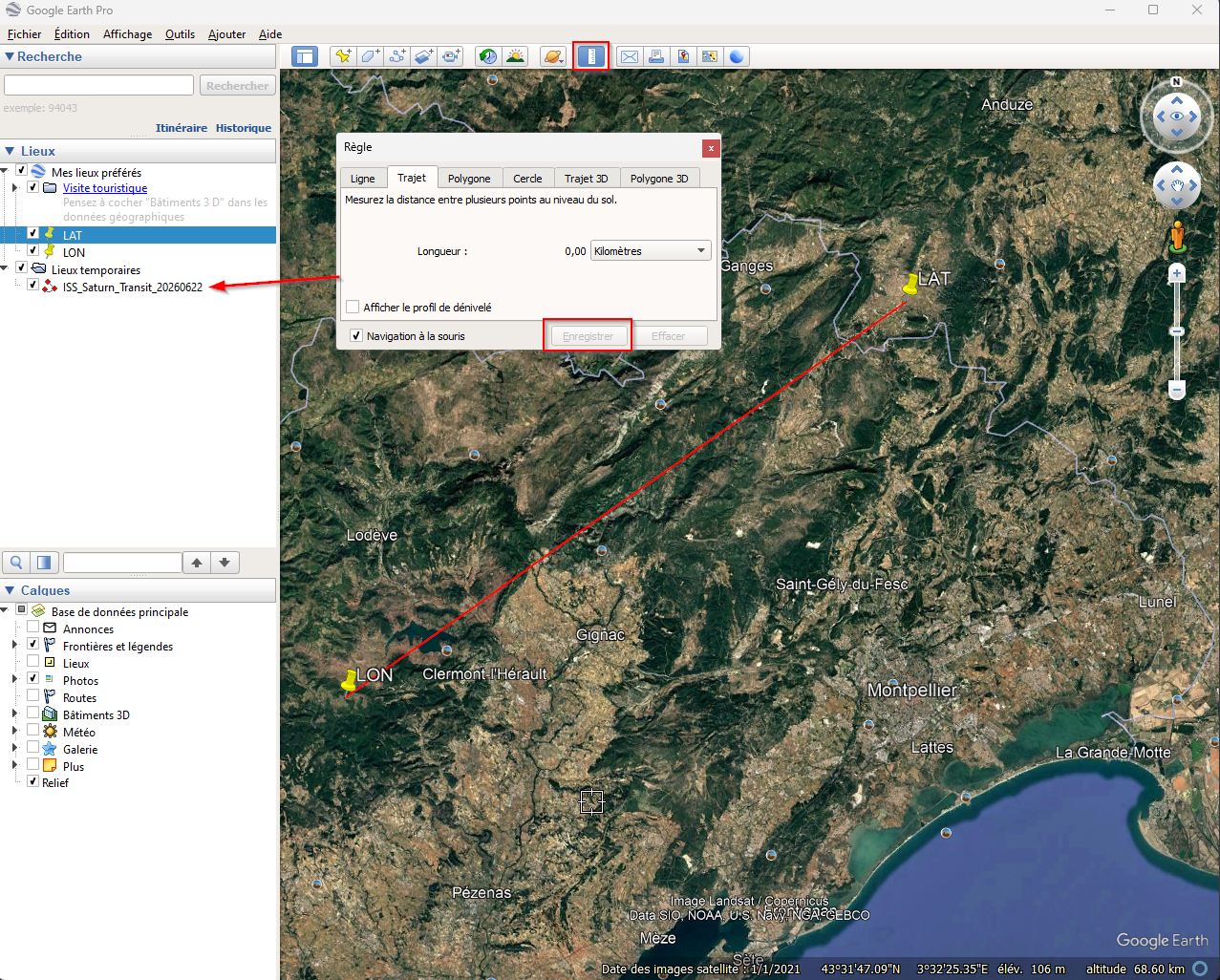The width and height of the screenshot is (1220, 980).
Task: Click the Rechercher button
Action: click(x=238, y=86)
